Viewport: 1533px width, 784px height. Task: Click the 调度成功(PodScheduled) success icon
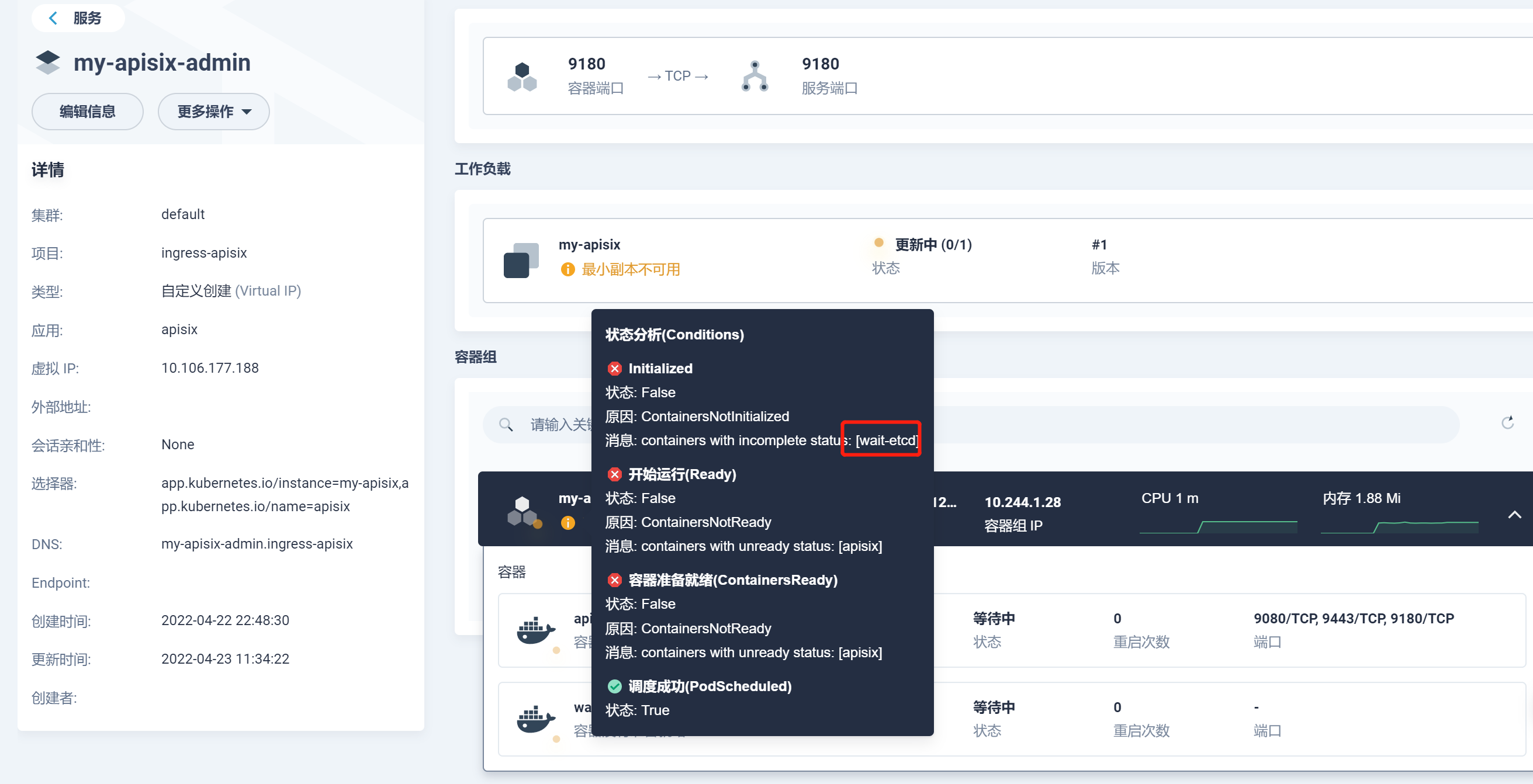pos(615,686)
